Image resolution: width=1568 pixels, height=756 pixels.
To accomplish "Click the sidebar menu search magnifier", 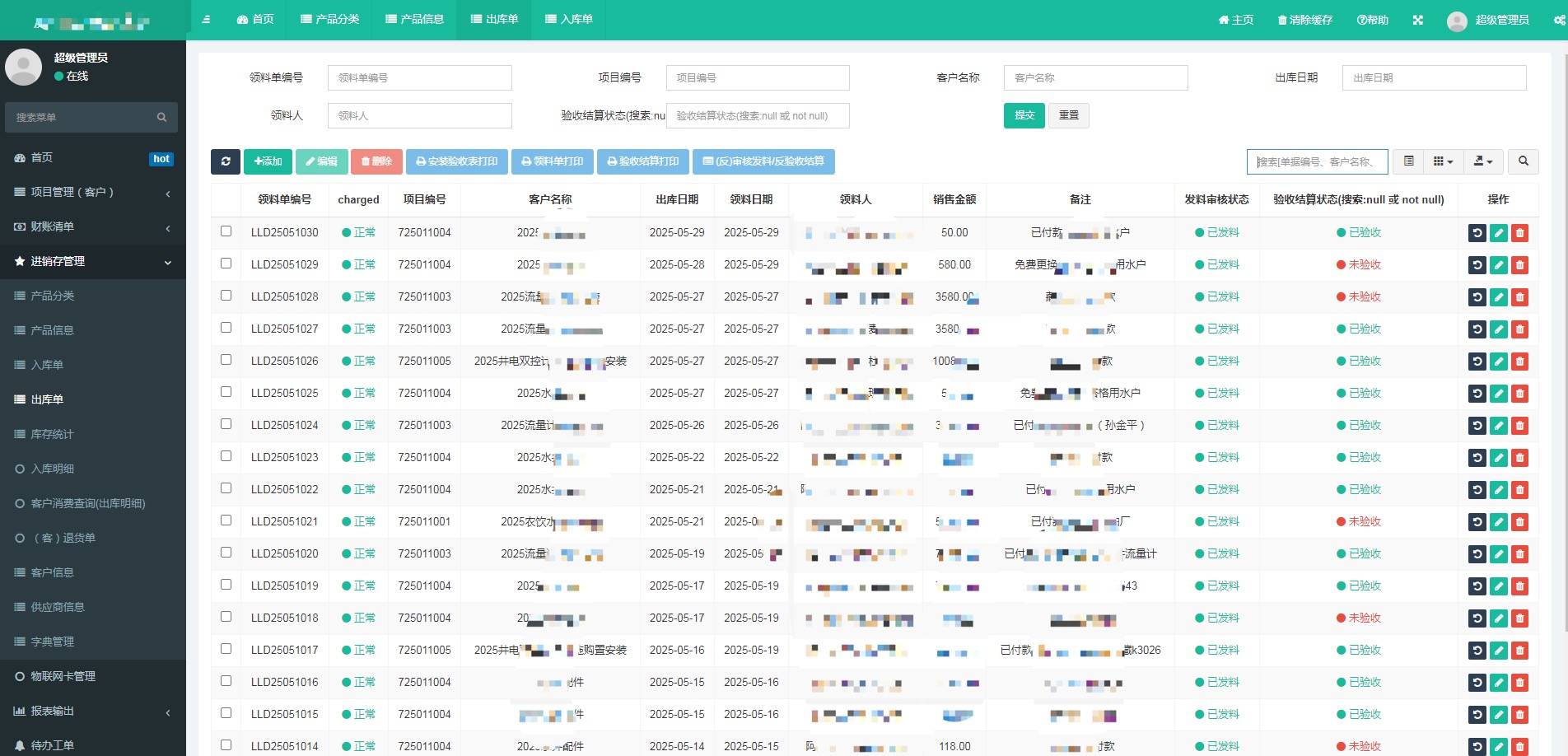I will pyautogui.click(x=161, y=118).
